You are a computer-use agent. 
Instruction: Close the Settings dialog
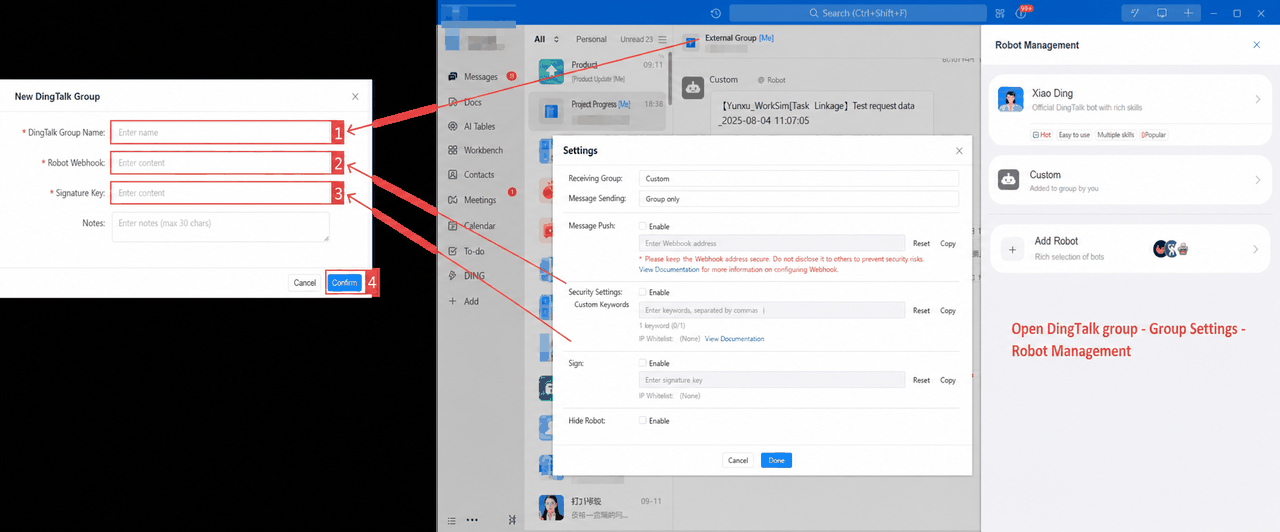pyautogui.click(x=959, y=151)
